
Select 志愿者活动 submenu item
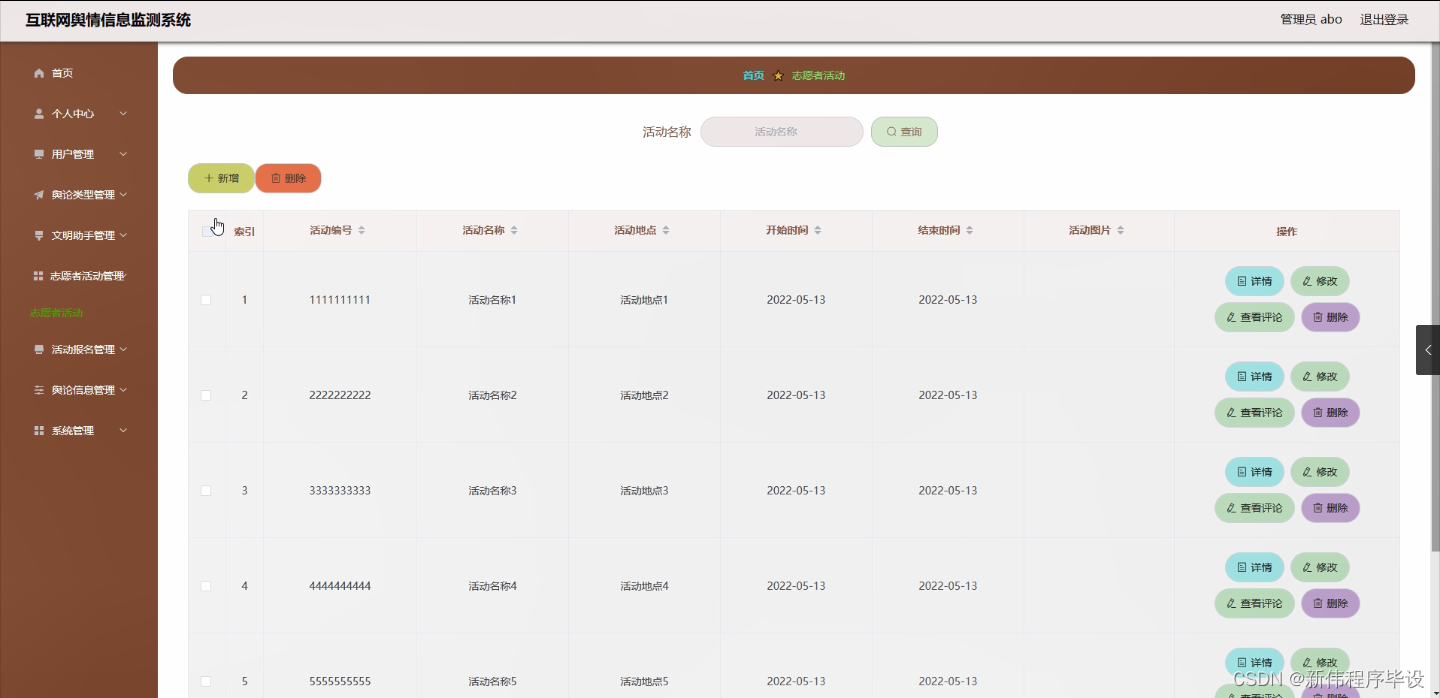pos(57,313)
